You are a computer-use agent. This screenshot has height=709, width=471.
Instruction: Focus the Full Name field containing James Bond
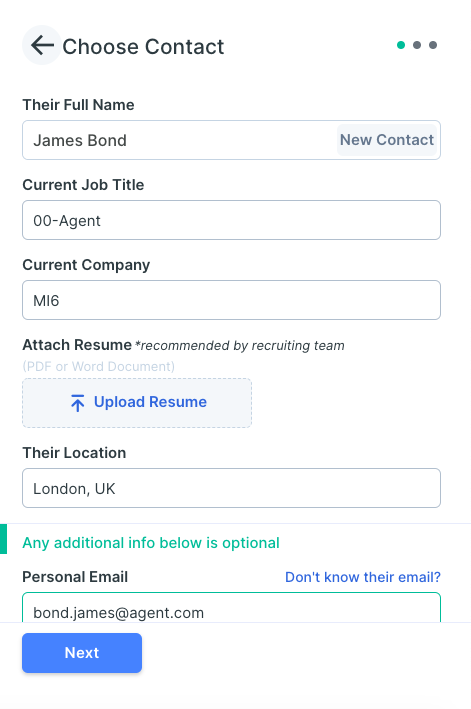click(x=231, y=140)
